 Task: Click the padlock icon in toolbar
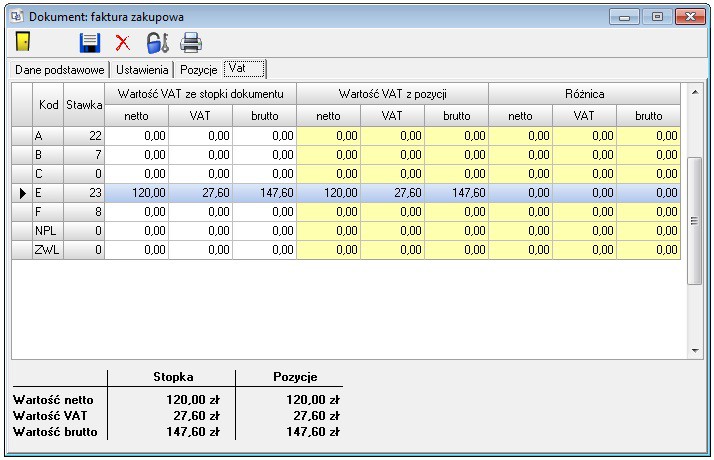[x=158, y=43]
